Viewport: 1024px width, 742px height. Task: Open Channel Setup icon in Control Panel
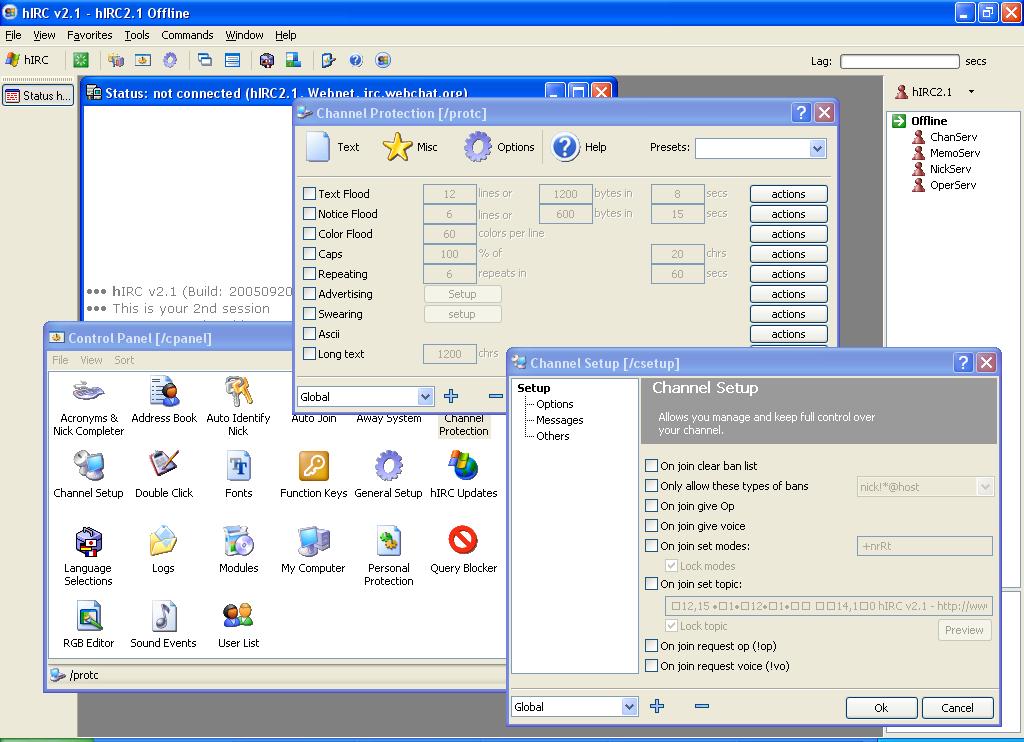[x=88, y=466]
